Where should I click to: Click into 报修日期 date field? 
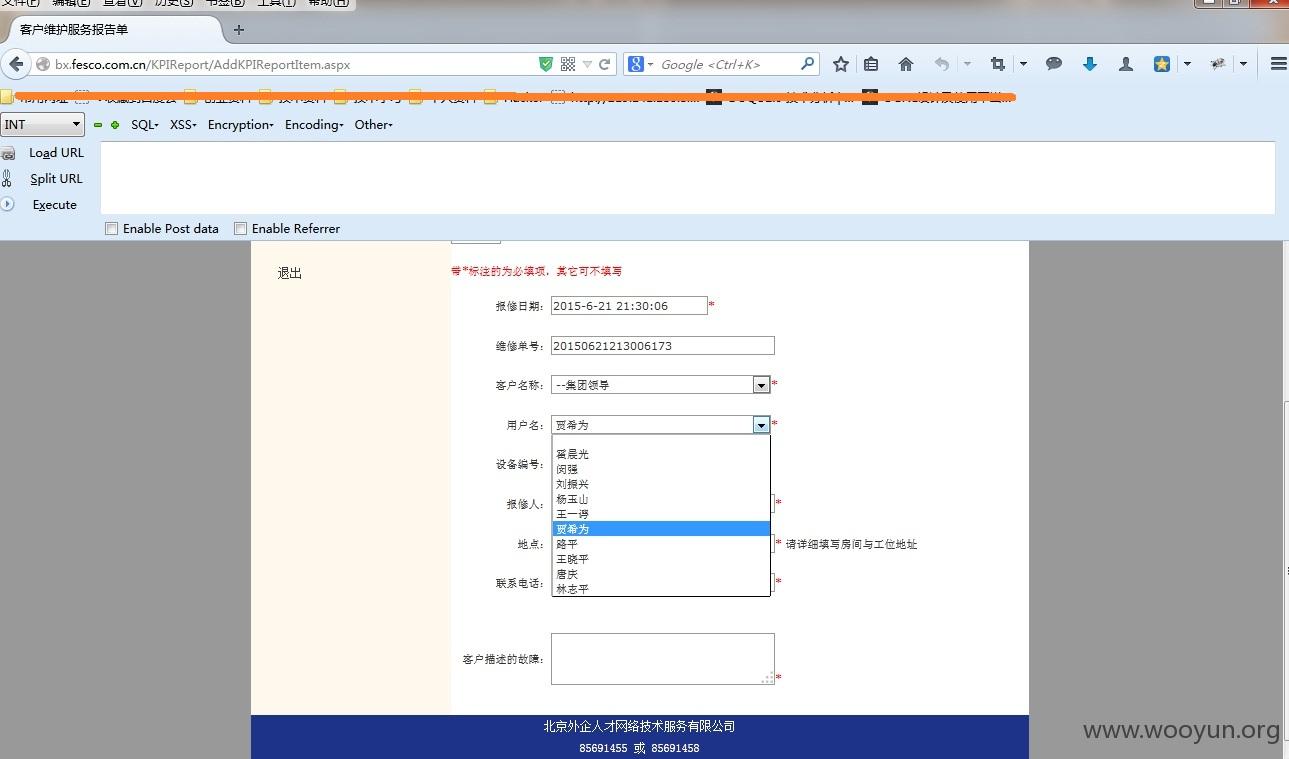[629, 306]
